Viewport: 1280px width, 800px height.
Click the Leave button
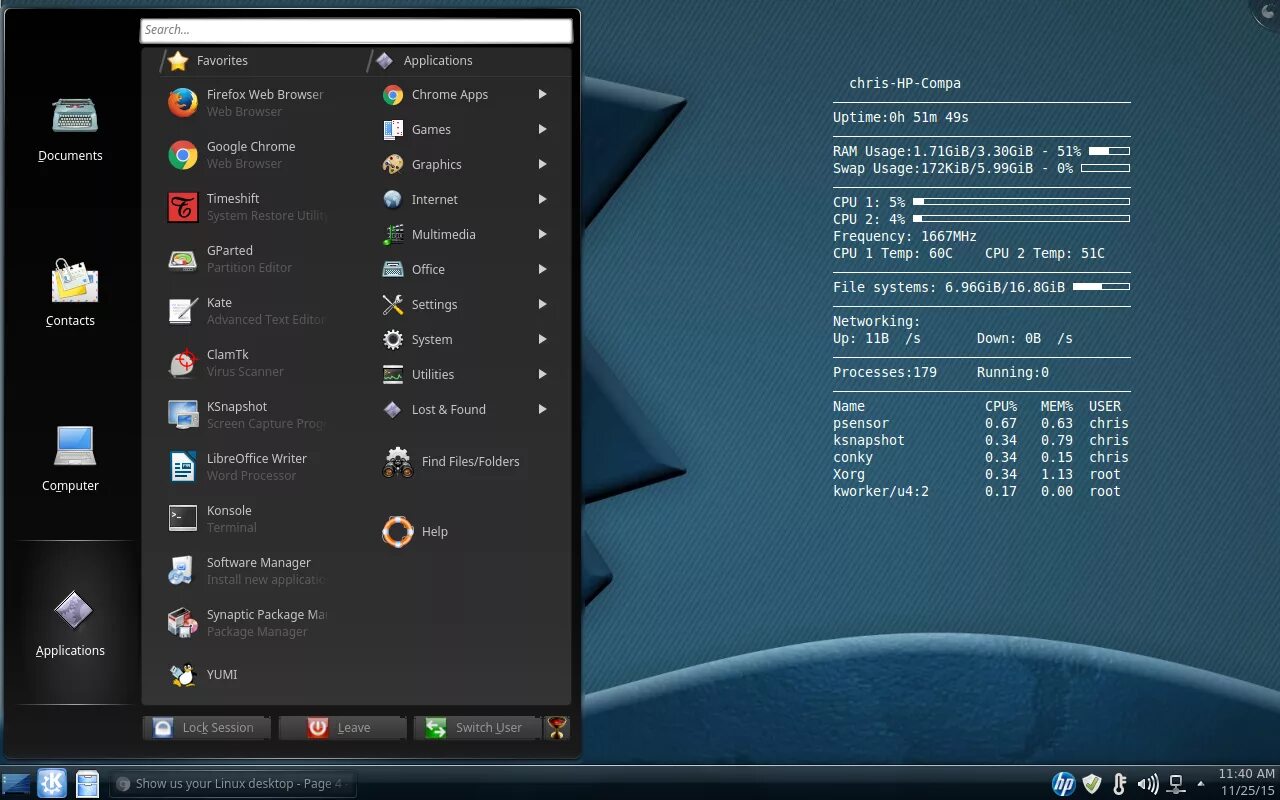[342, 727]
